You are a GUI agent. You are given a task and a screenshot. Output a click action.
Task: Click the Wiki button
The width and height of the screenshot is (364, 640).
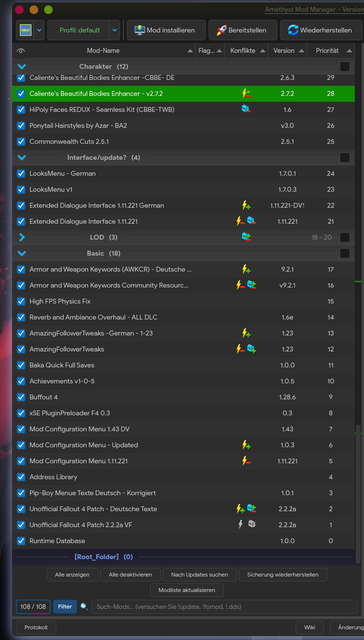(309, 627)
